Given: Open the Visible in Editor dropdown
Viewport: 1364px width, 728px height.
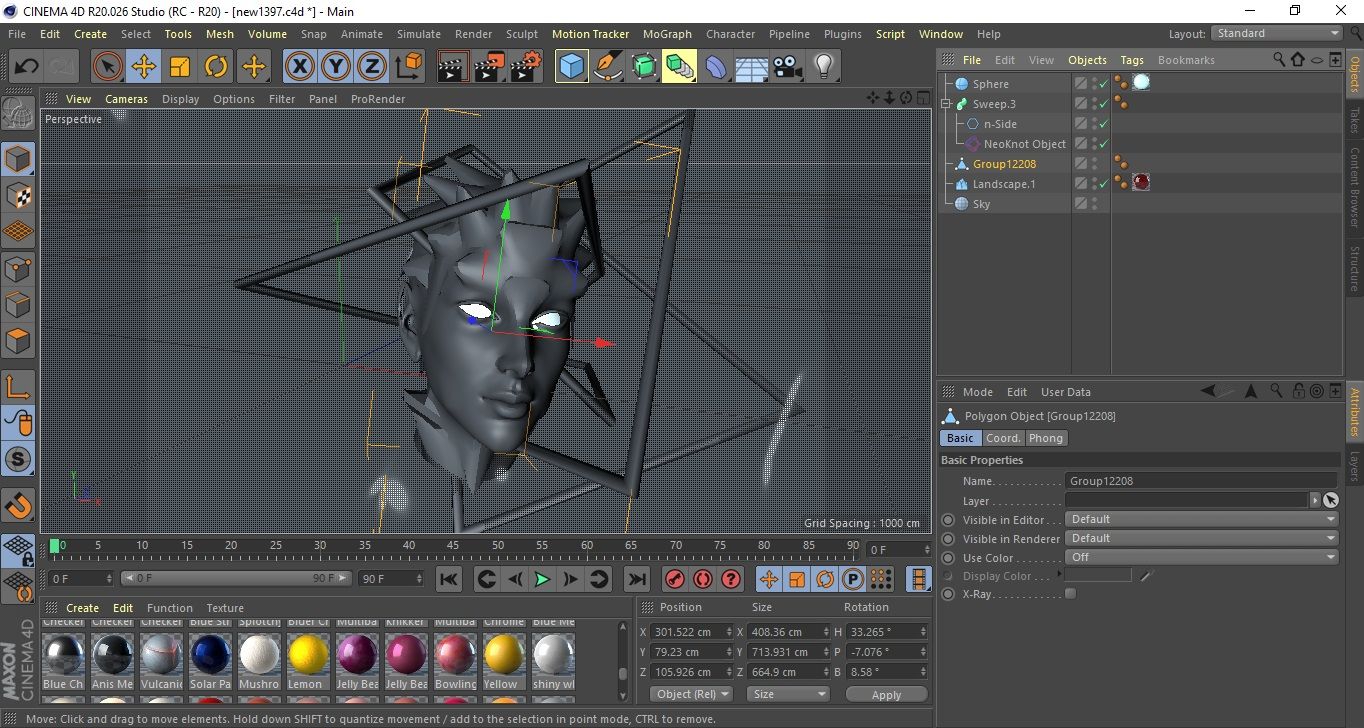Looking at the screenshot, I should click(1202, 519).
